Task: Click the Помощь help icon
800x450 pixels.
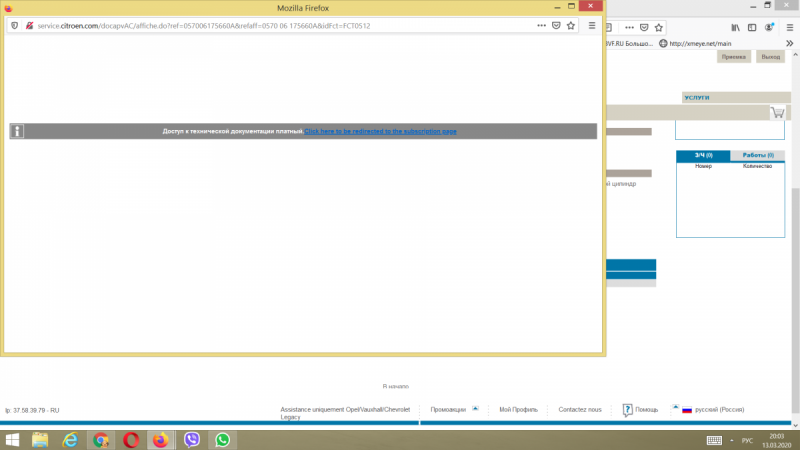Action: pyautogui.click(x=627, y=409)
